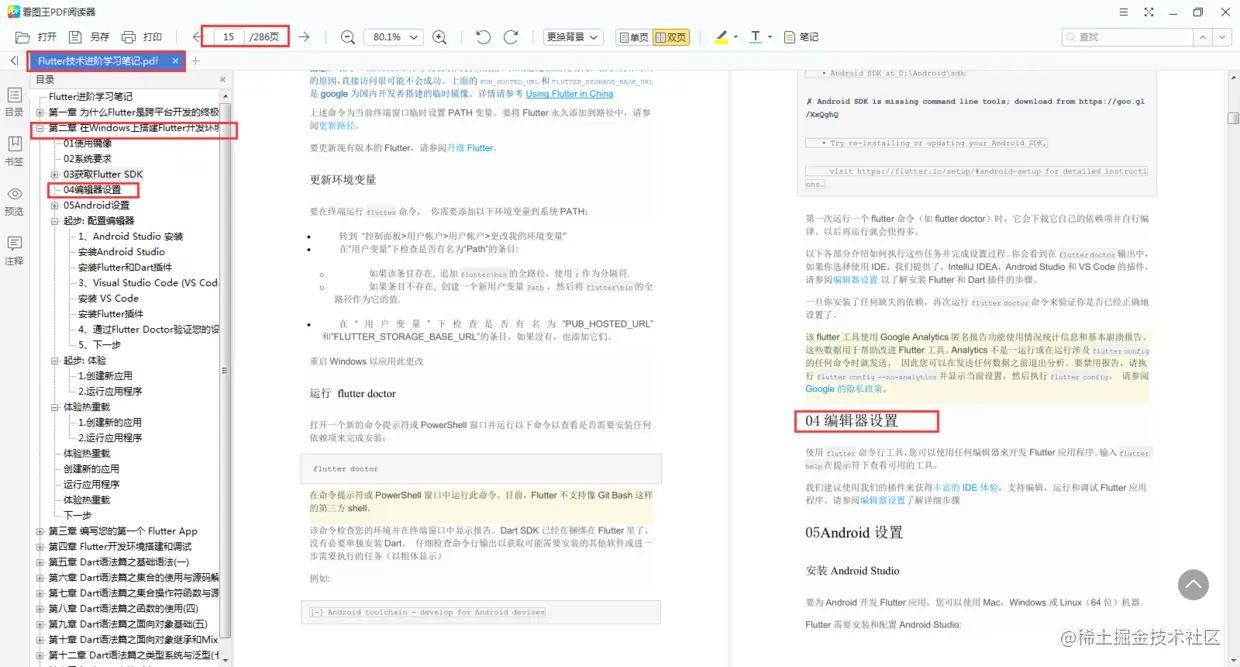Switch to 单页 single page view

(x=633, y=37)
